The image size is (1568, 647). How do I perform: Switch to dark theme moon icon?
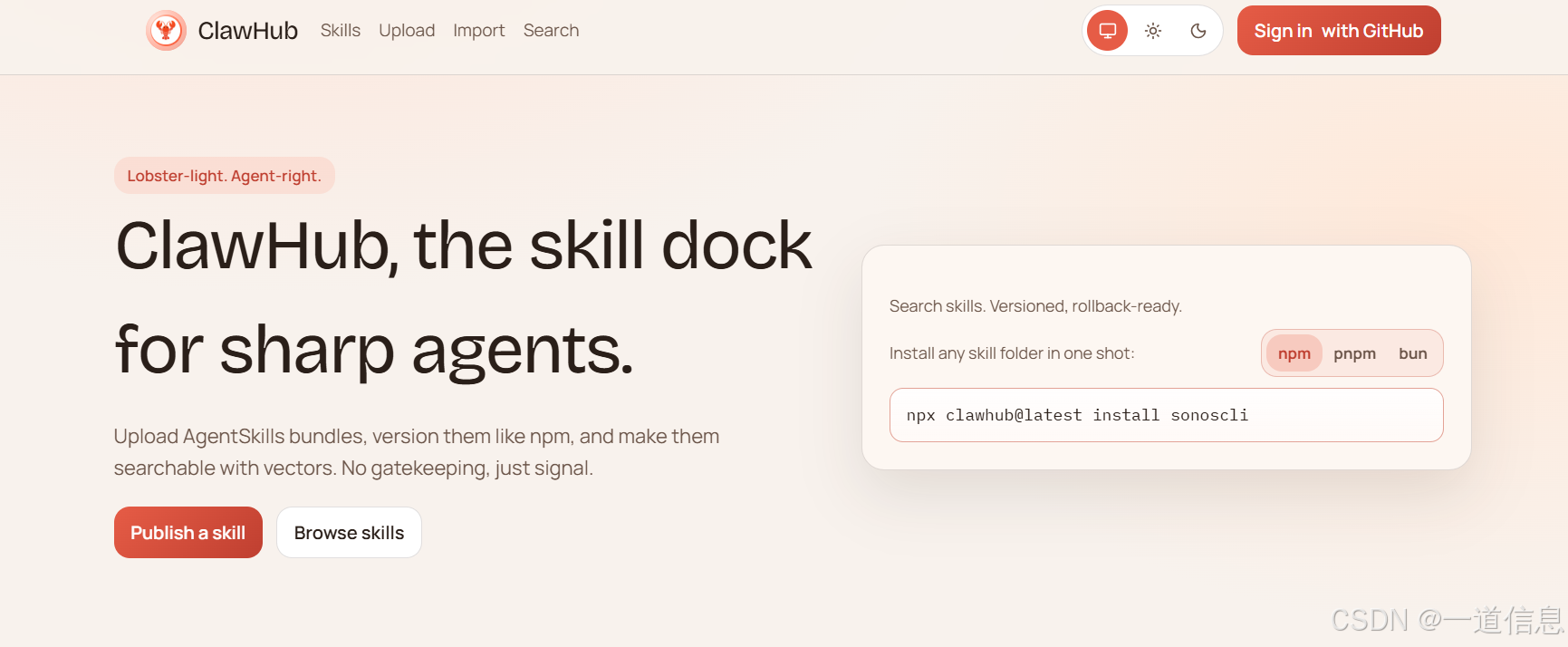click(1198, 31)
